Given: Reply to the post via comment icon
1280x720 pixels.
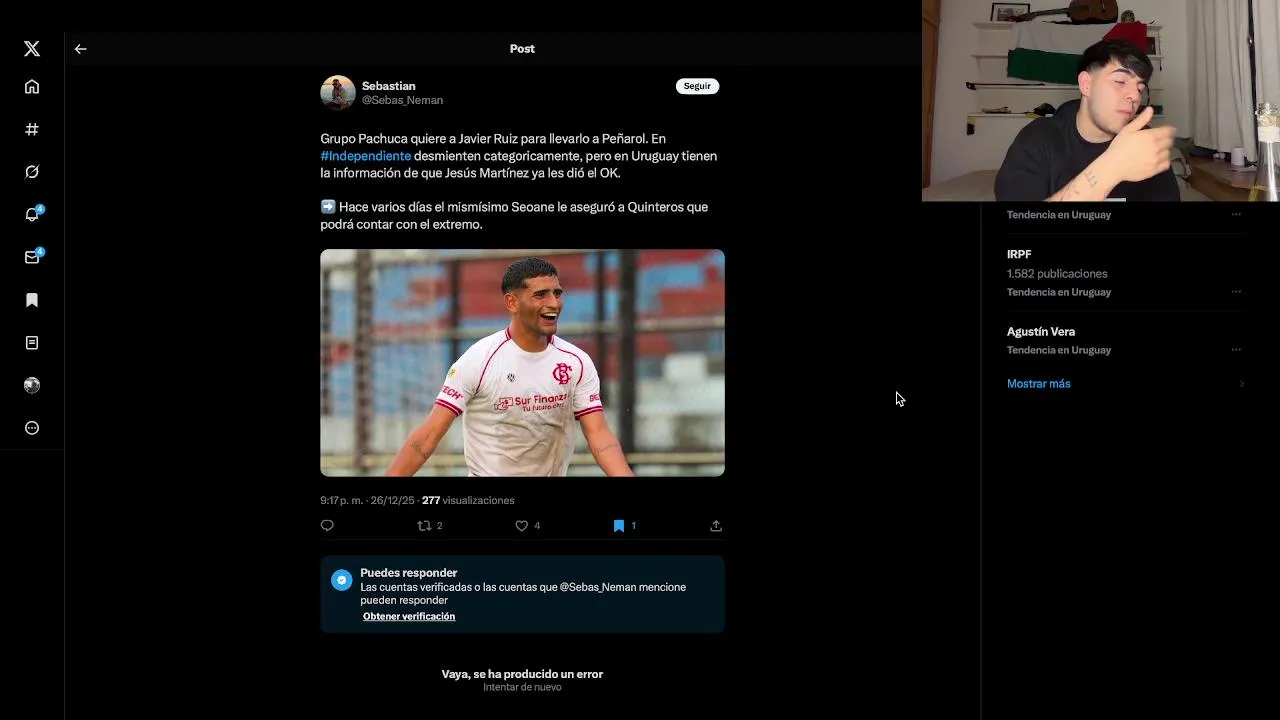Looking at the screenshot, I should point(327,526).
